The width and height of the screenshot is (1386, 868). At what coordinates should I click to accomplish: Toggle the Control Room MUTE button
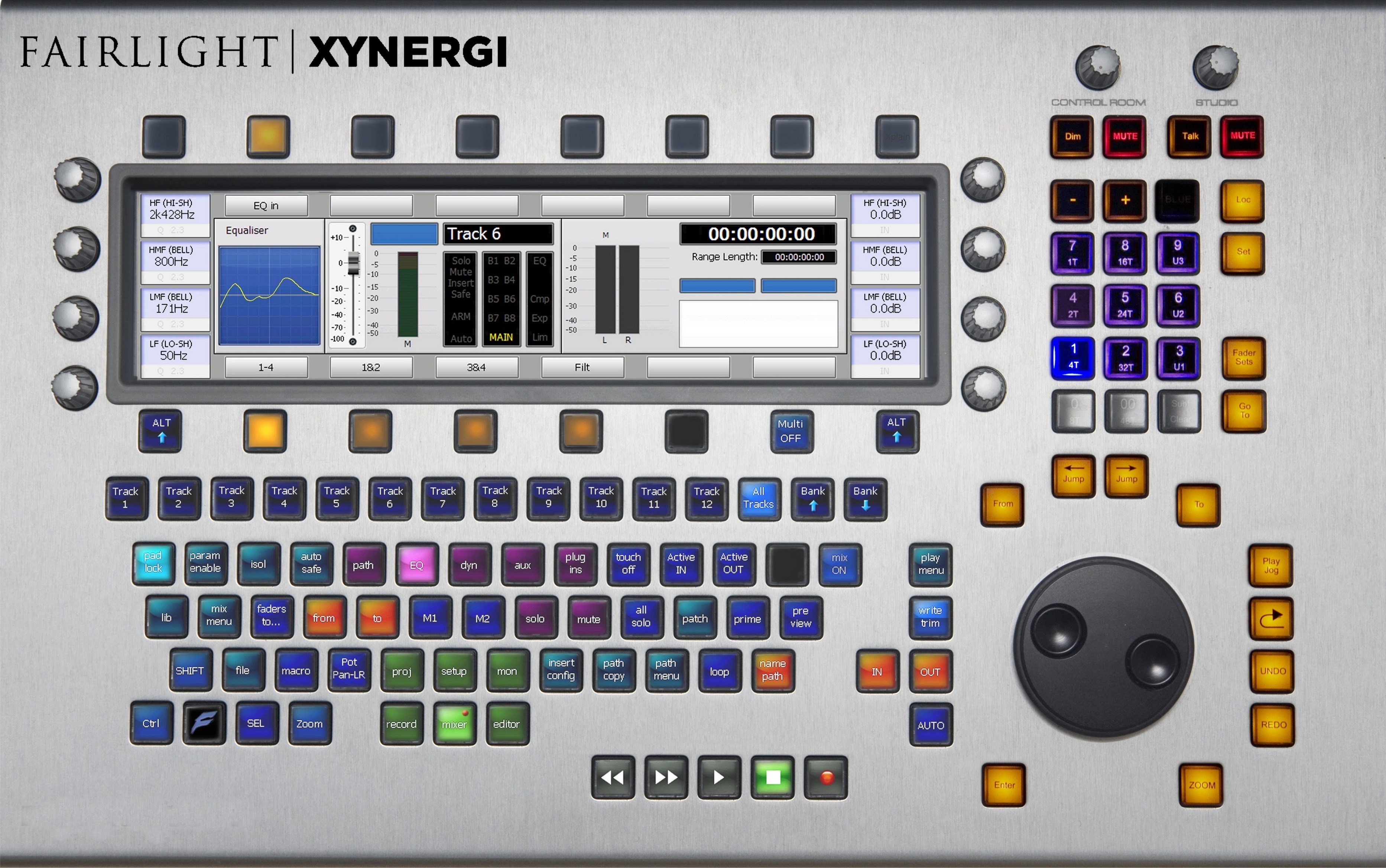tap(1124, 137)
